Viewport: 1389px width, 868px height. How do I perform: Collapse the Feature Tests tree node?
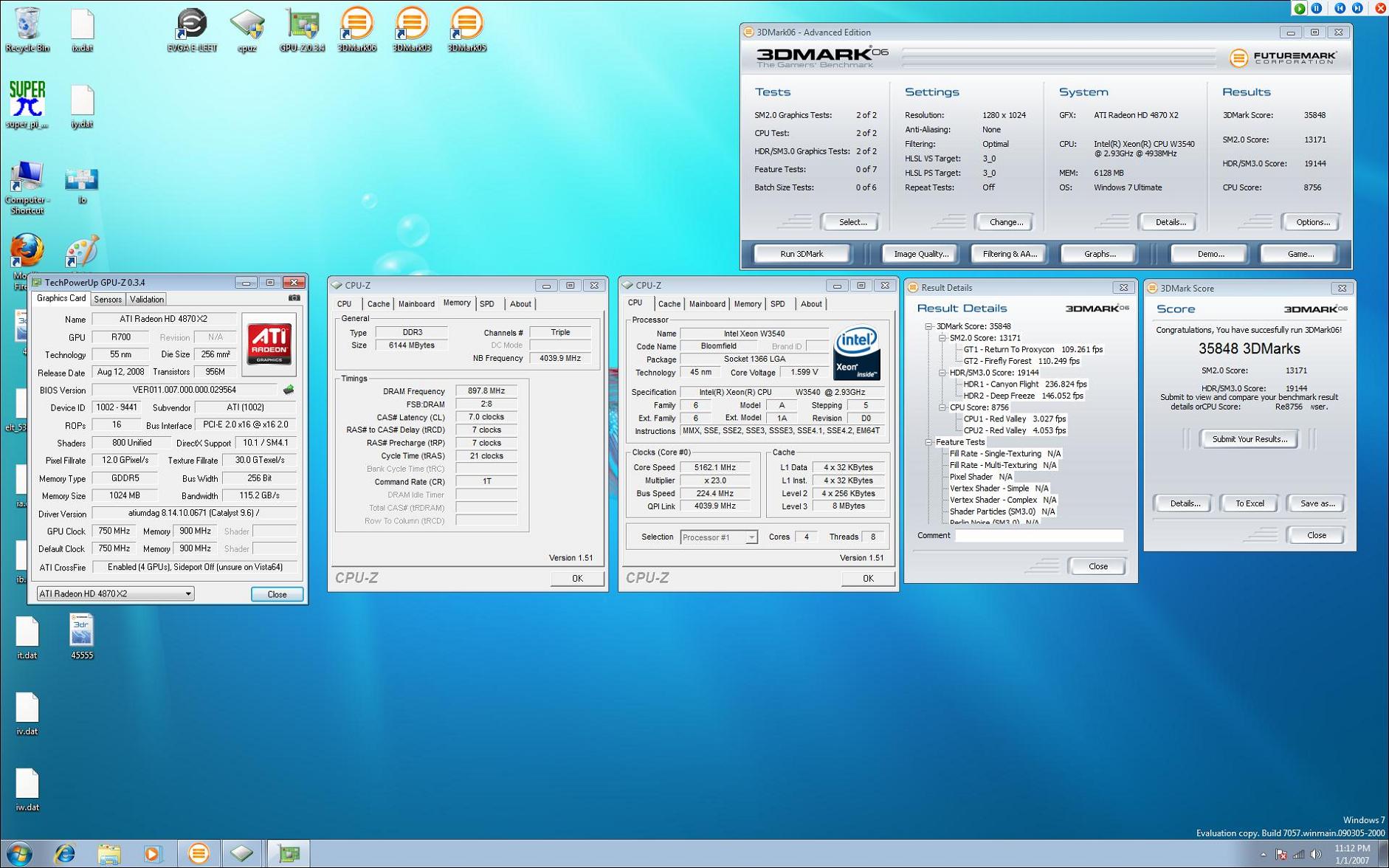[928, 442]
